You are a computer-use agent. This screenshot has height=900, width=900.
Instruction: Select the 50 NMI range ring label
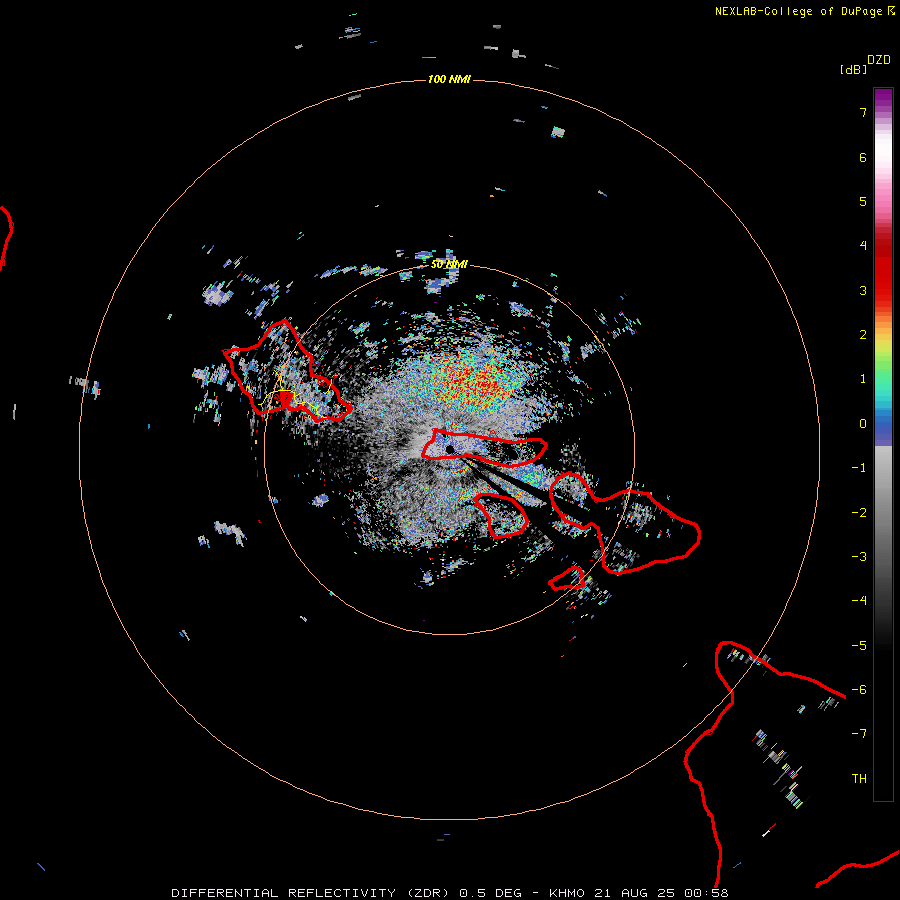click(449, 264)
